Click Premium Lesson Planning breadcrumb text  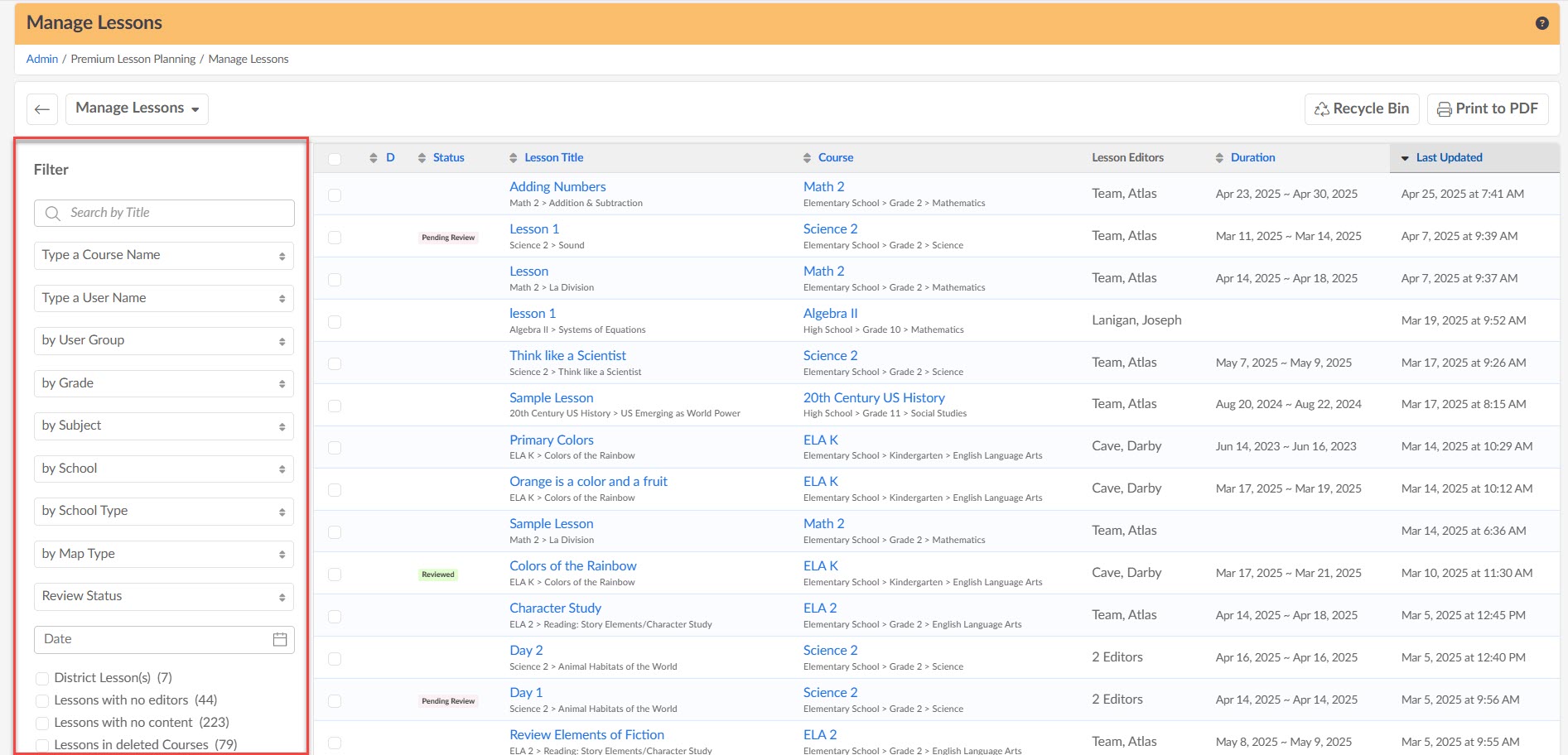pyautogui.click(x=133, y=59)
